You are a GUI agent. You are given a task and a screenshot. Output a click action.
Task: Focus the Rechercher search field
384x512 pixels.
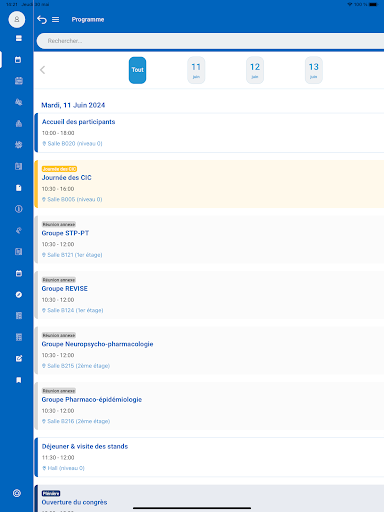pos(210,41)
